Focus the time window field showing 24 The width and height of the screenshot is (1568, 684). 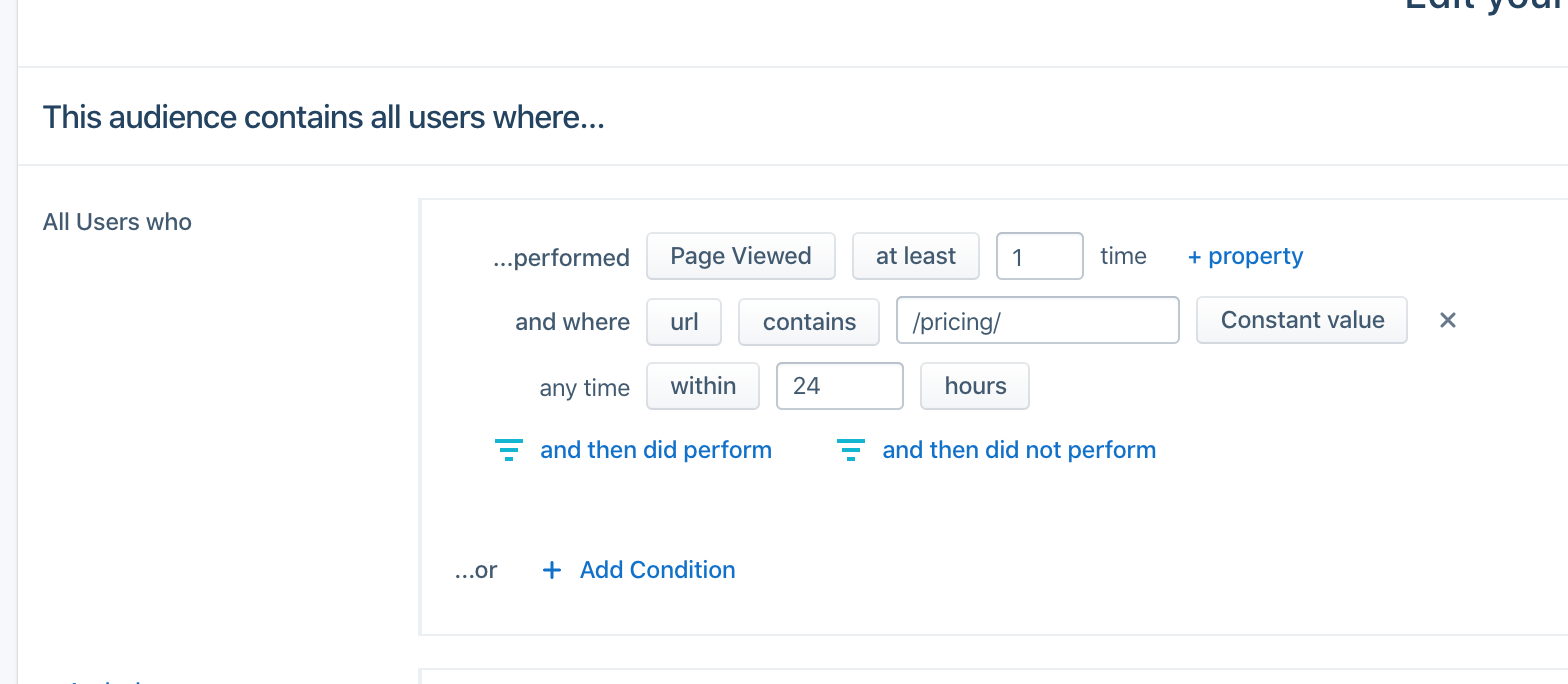pyautogui.click(x=839, y=386)
